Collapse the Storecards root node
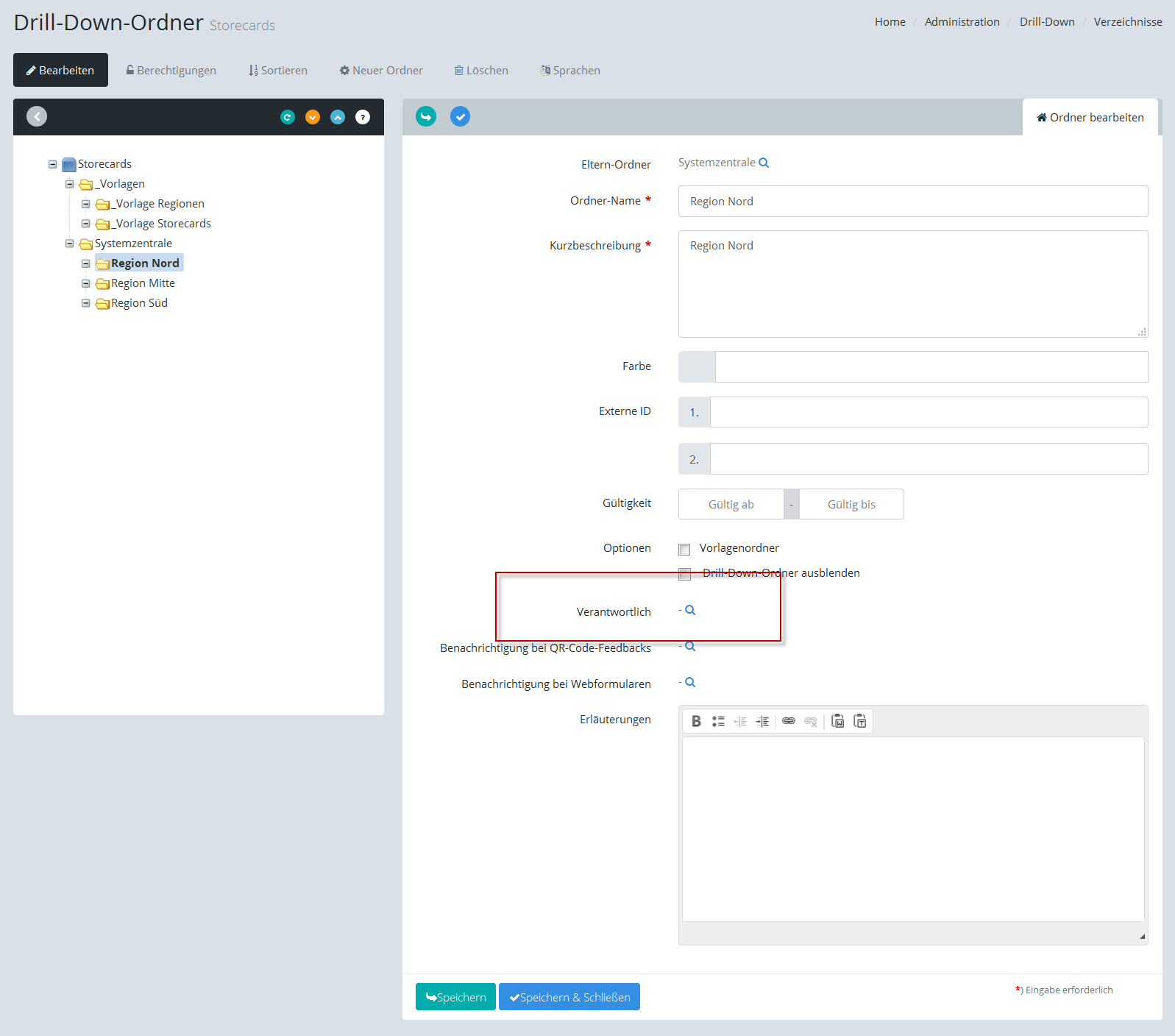1175x1036 pixels. tap(53, 164)
